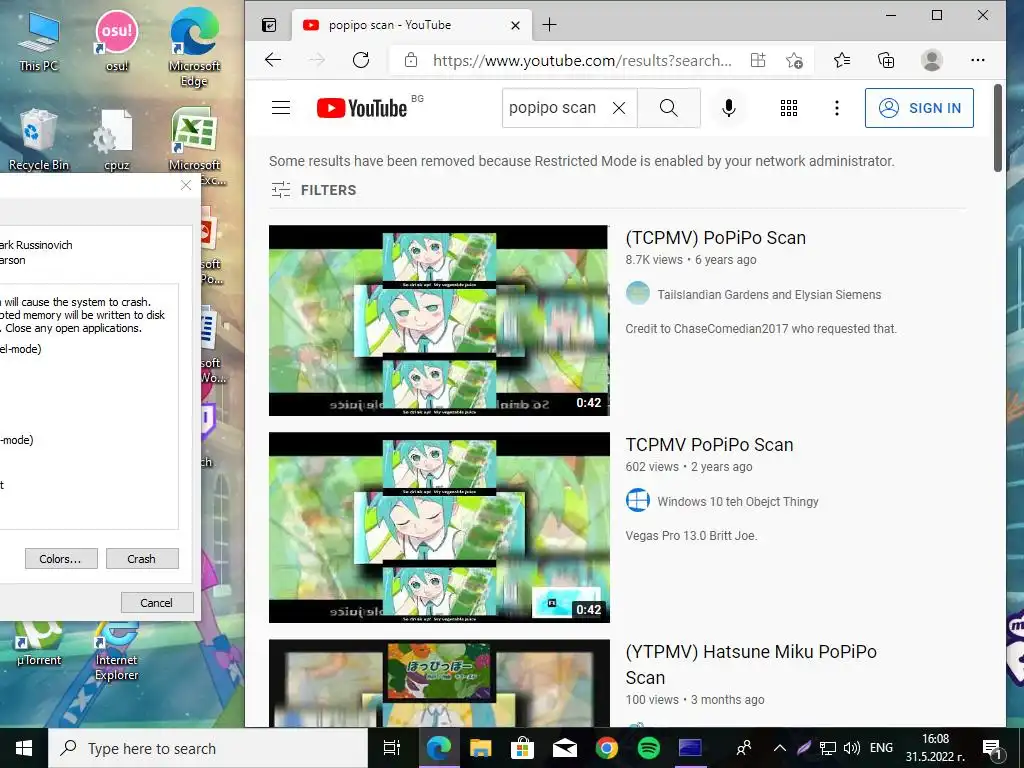Select the Edge address bar URL
Viewport: 1024px width, 768px height.
(582, 61)
